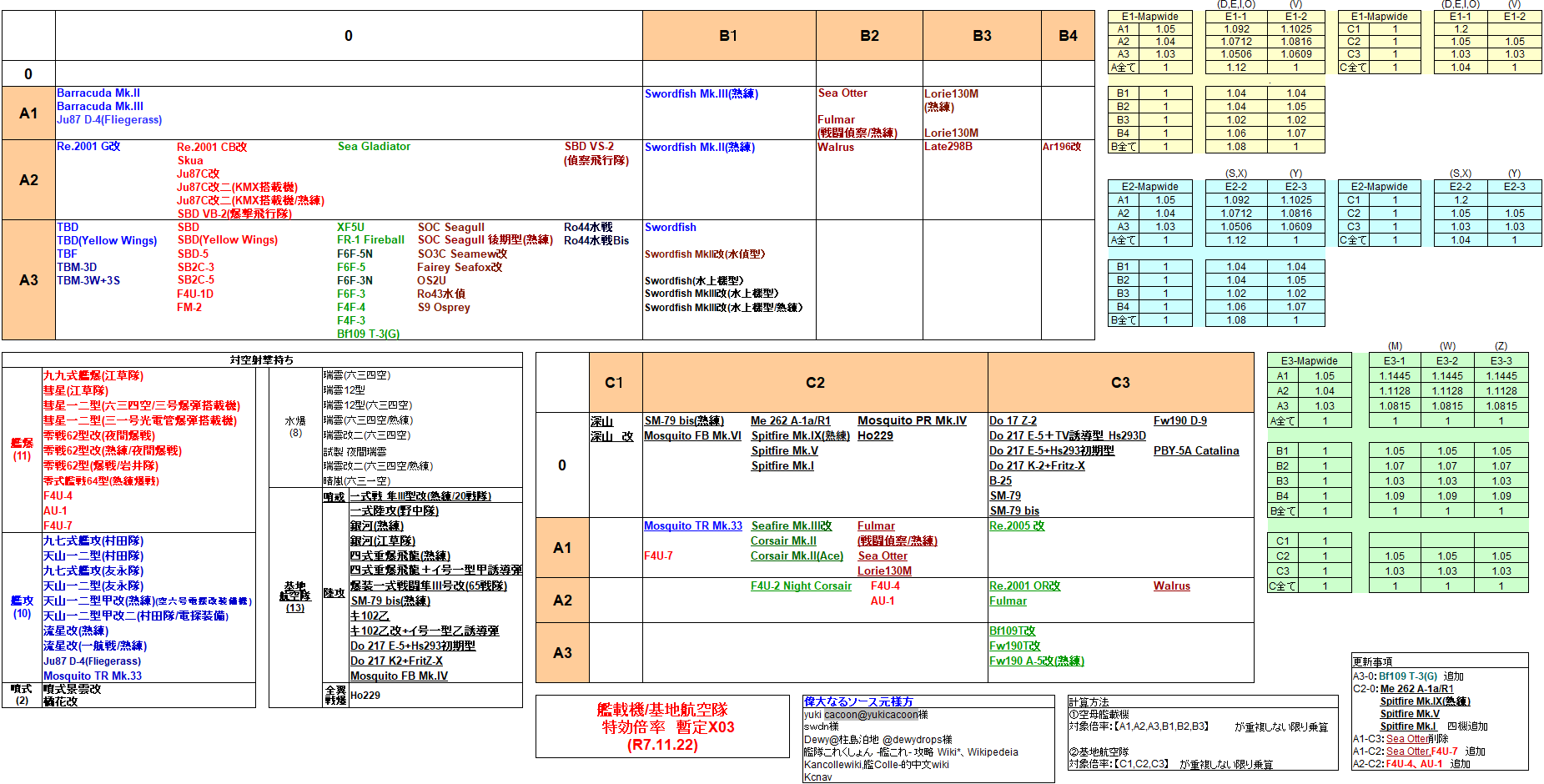Select the Sea Gladiator cell
Screen dimensions: 1544x784
coord(374,147)
